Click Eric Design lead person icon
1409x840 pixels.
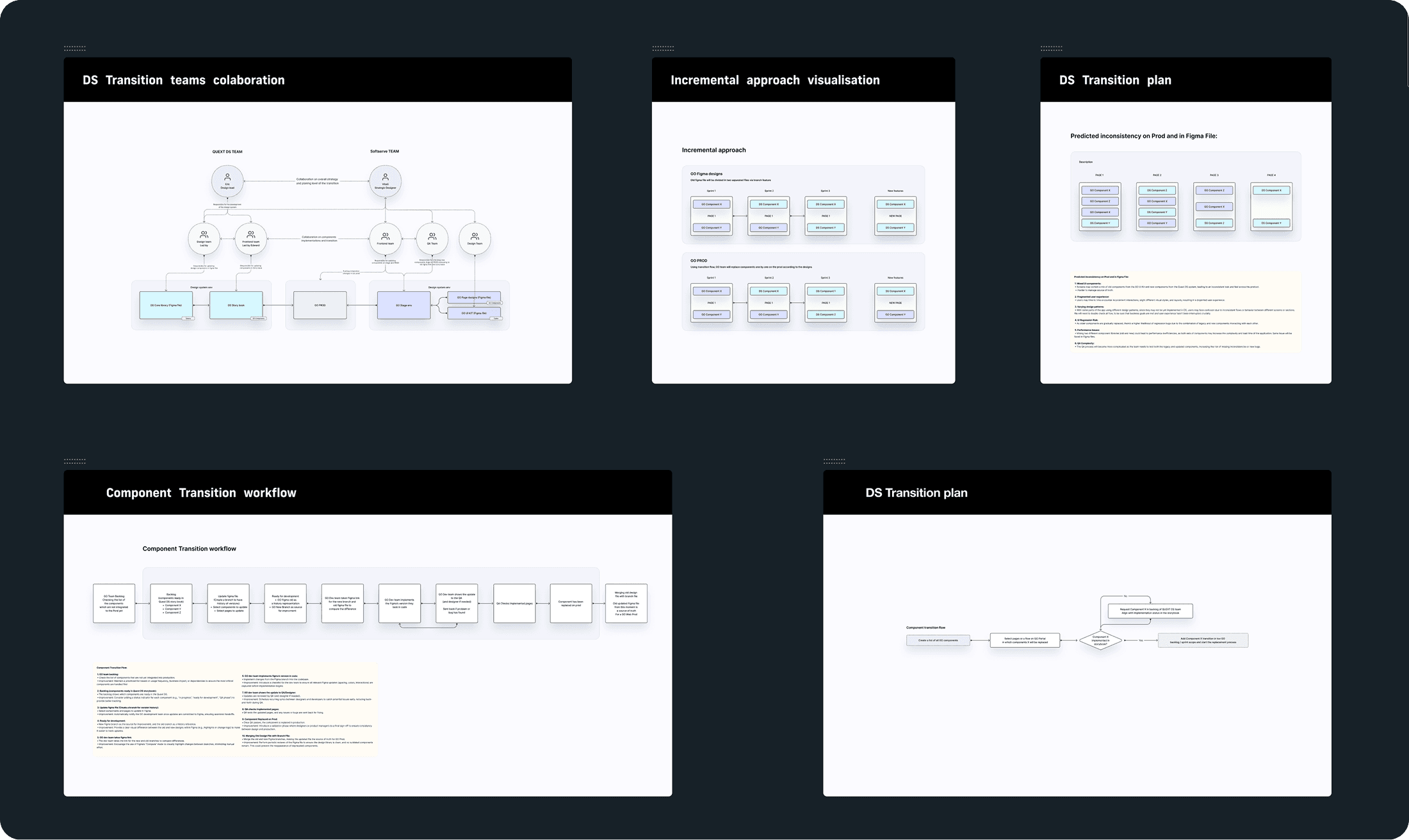tap(227, 177)
